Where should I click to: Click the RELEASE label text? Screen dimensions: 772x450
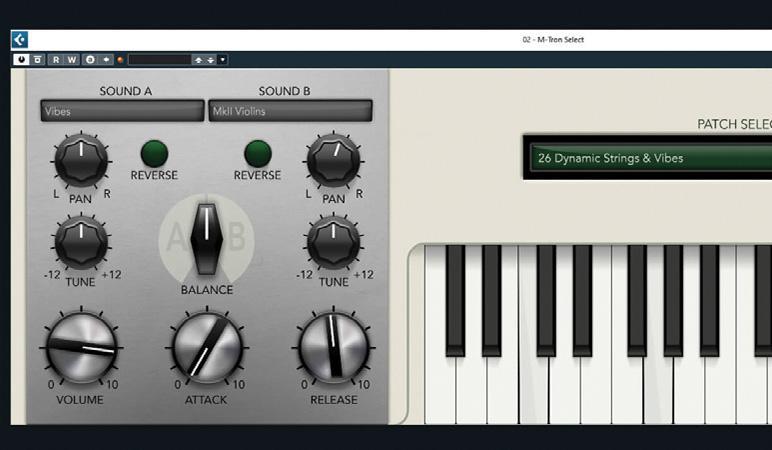334,400
